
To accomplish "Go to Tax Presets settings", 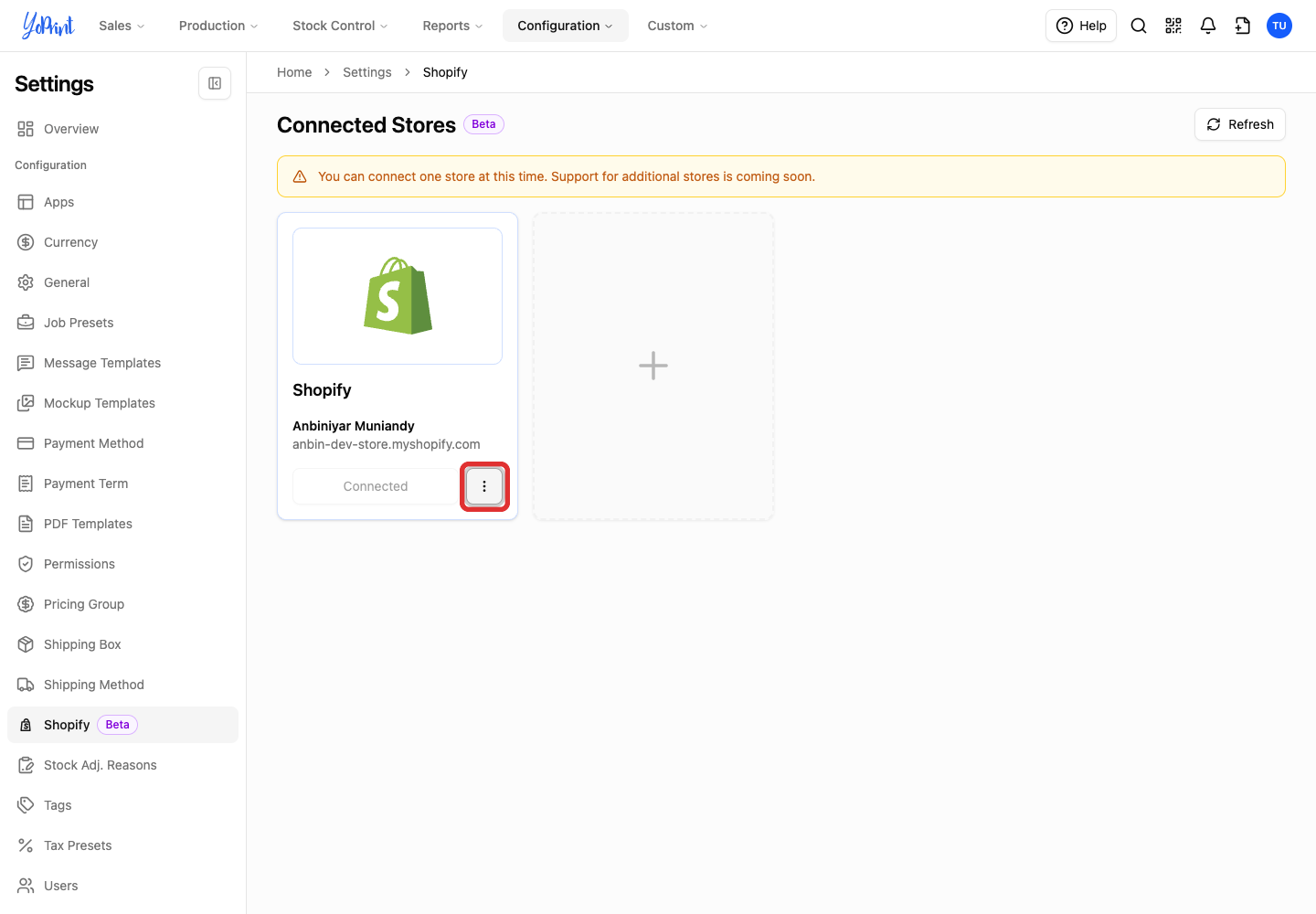I will click(122, 845).
